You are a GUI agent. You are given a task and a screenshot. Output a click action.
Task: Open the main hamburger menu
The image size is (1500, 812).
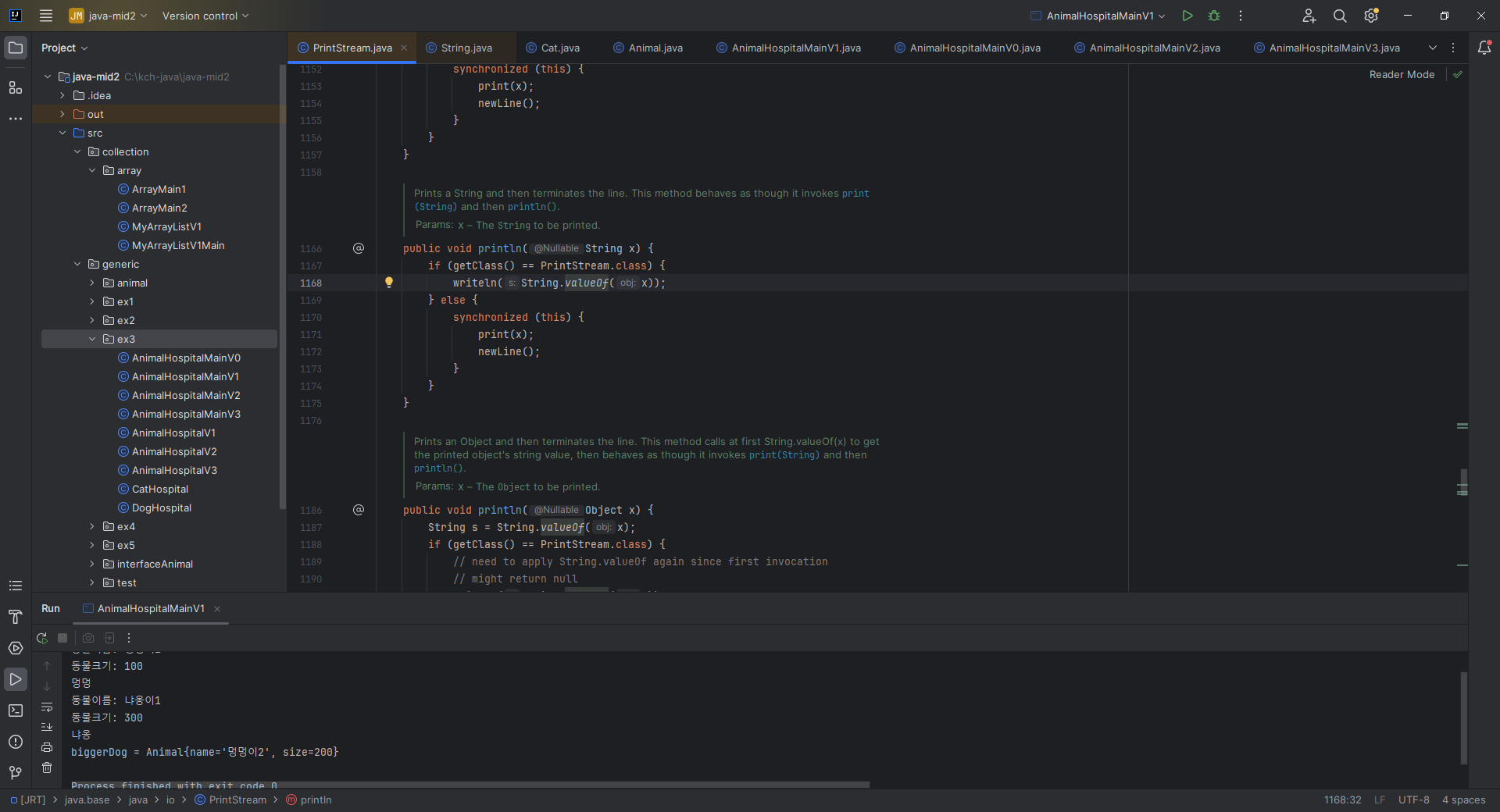46,16
